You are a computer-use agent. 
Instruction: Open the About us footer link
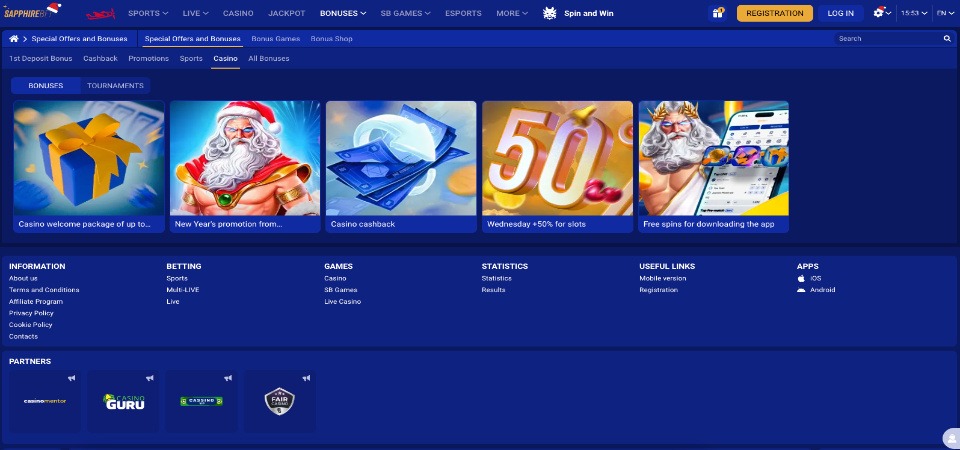pos(23,279)
